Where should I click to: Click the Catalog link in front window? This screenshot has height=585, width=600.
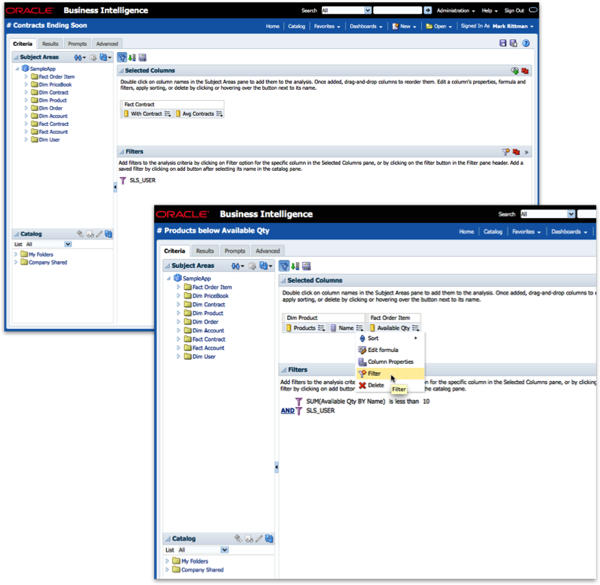pyautogui.click(x=492, y=231)
